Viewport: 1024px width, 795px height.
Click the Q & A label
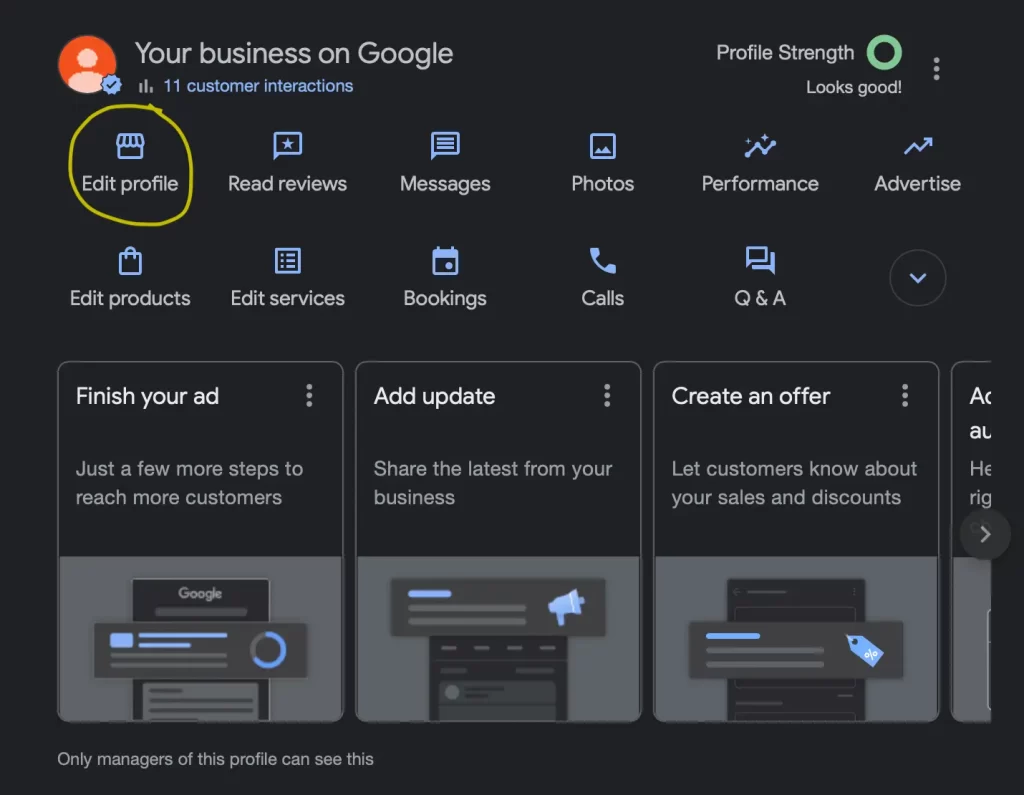coord(760,299)
